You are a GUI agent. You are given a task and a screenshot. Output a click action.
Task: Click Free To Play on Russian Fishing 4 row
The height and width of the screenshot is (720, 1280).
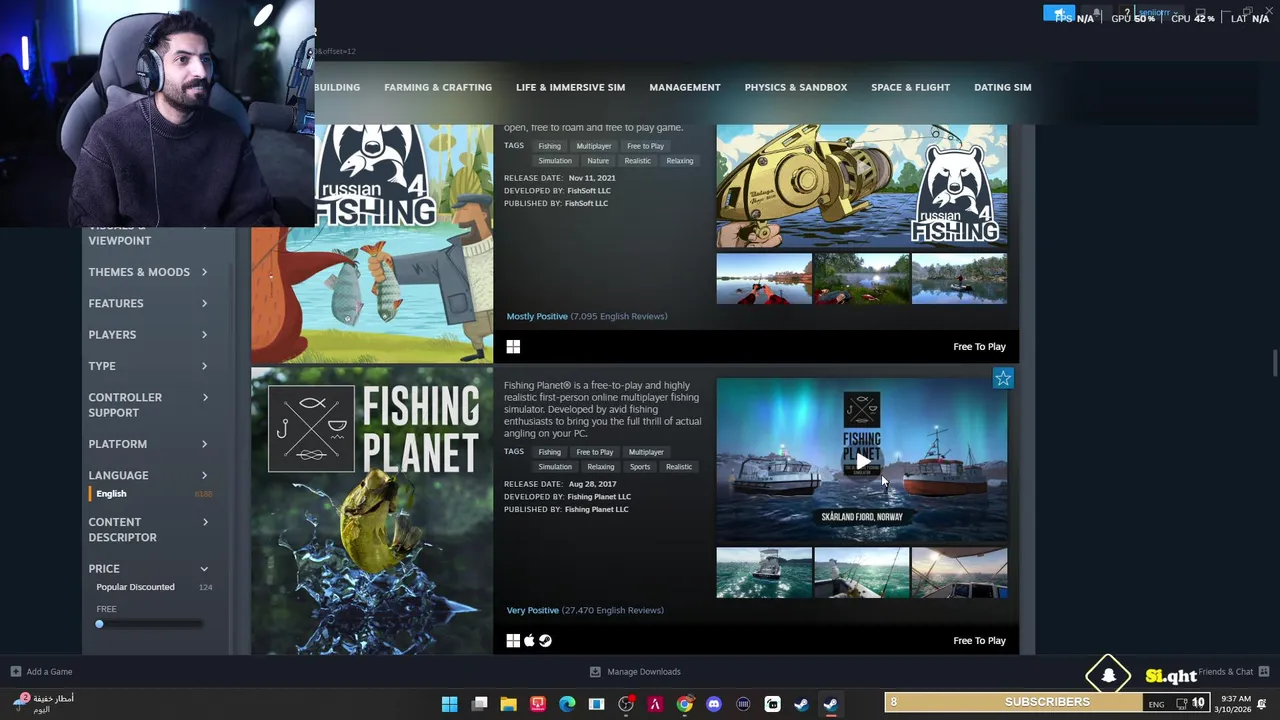(979, 347)
